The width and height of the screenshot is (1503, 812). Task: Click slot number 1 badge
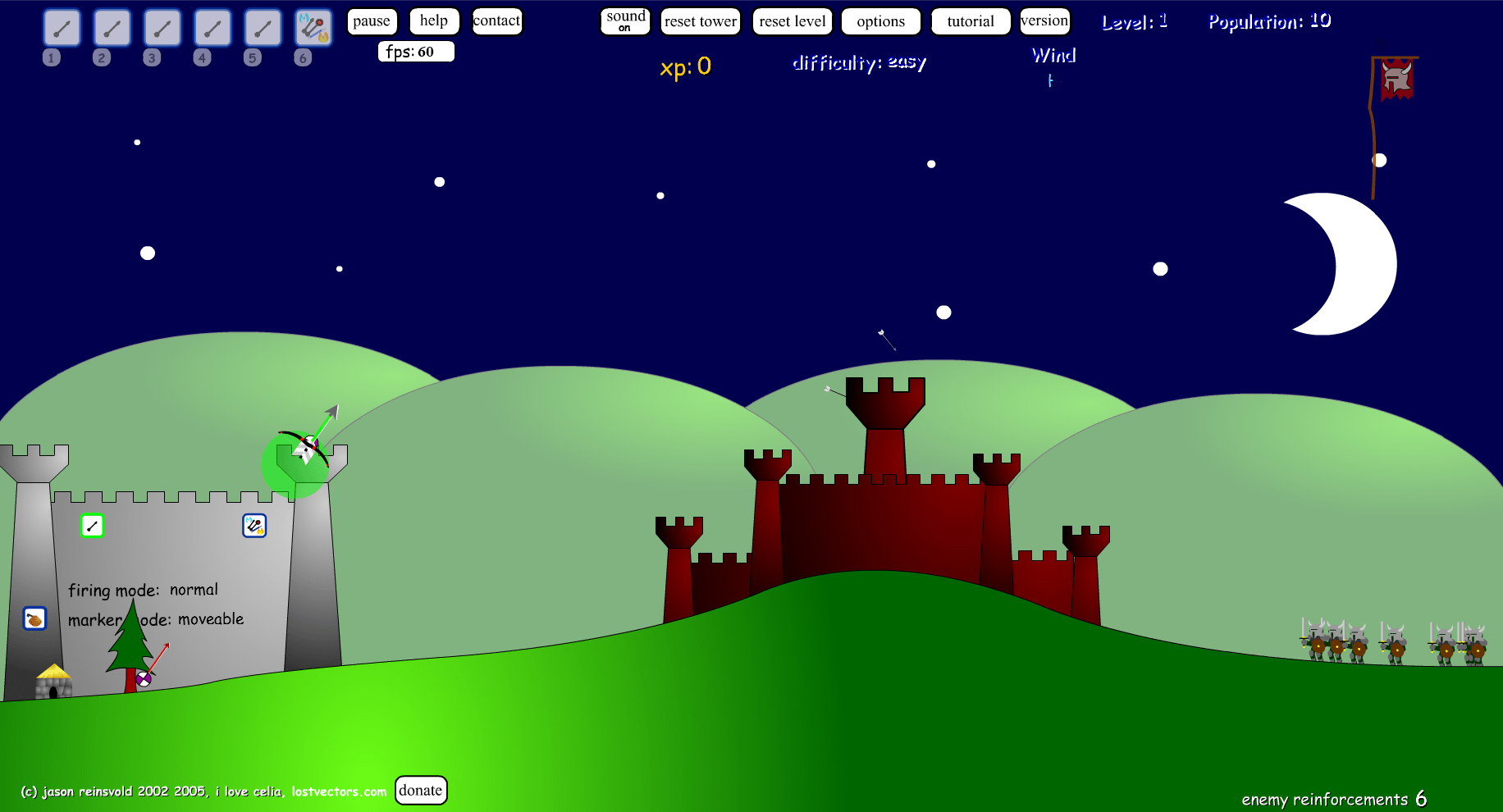(x=51, y=57)
